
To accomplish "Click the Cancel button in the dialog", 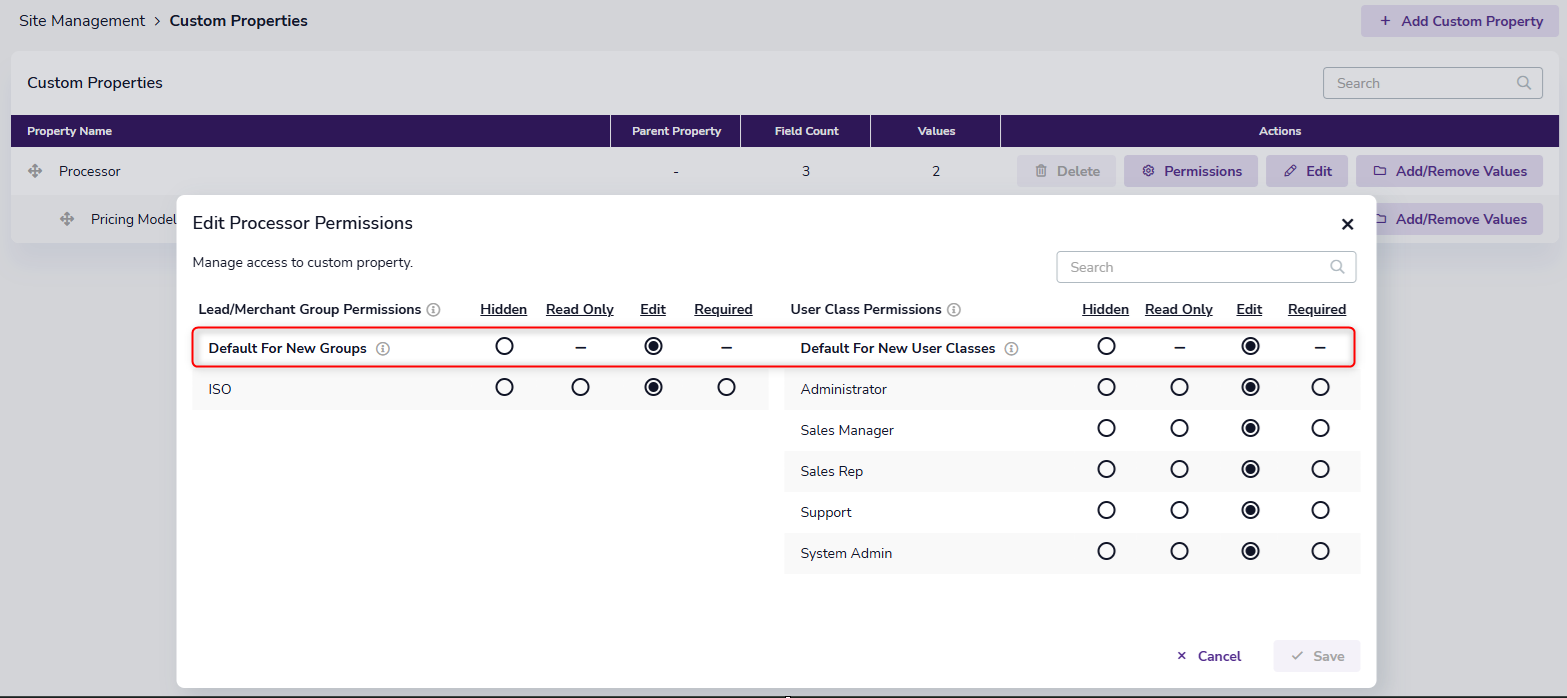I will pos(1209,656).
